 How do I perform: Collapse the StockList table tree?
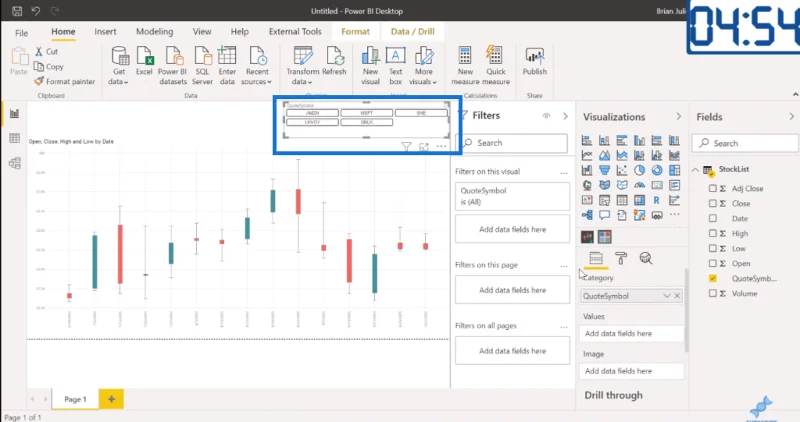pyautogui.click(x=695, y=169)
